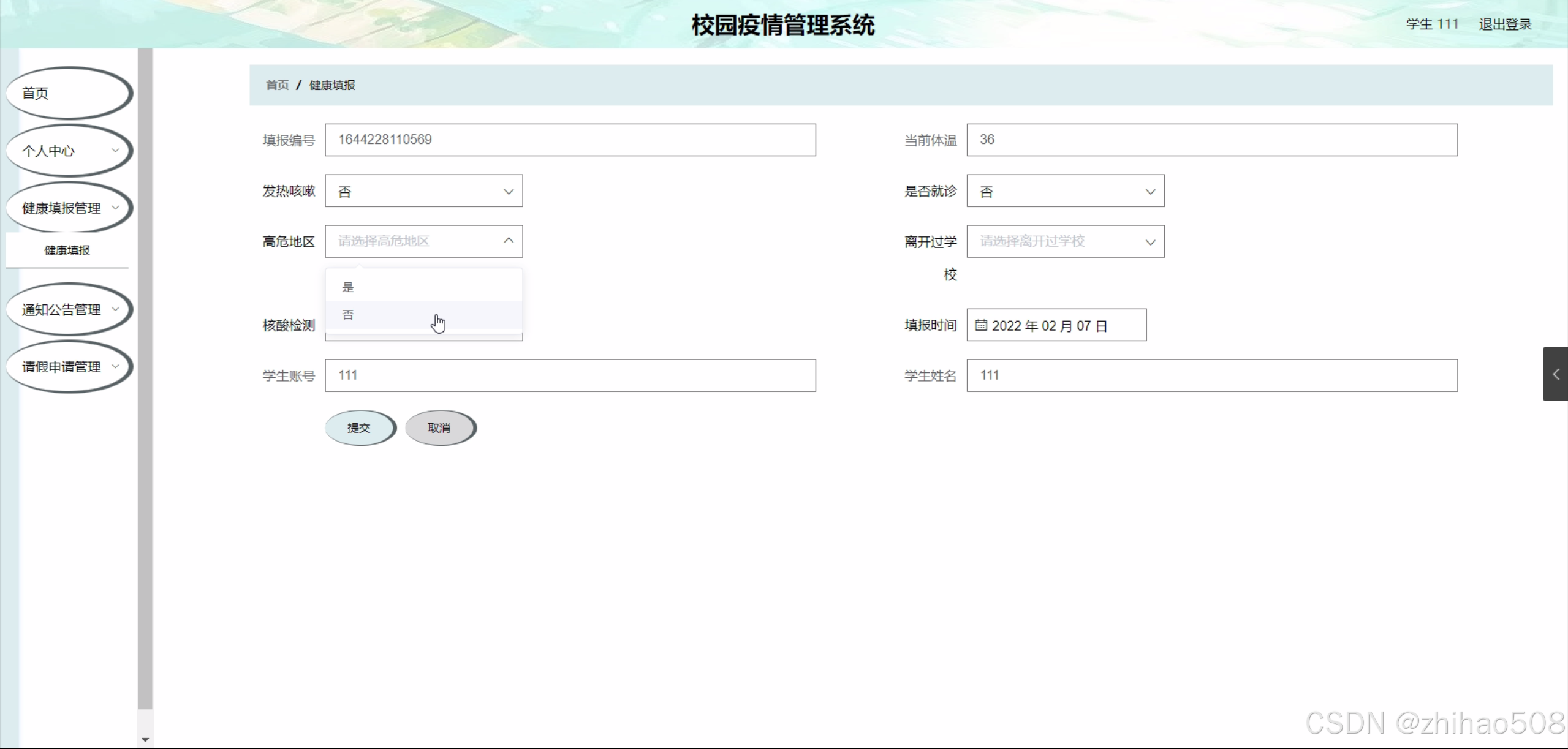Expand the right-edge collapsed side panel arrow
The height and width of the screenshot is (749, 1568).
click(x=1555, y=374)
